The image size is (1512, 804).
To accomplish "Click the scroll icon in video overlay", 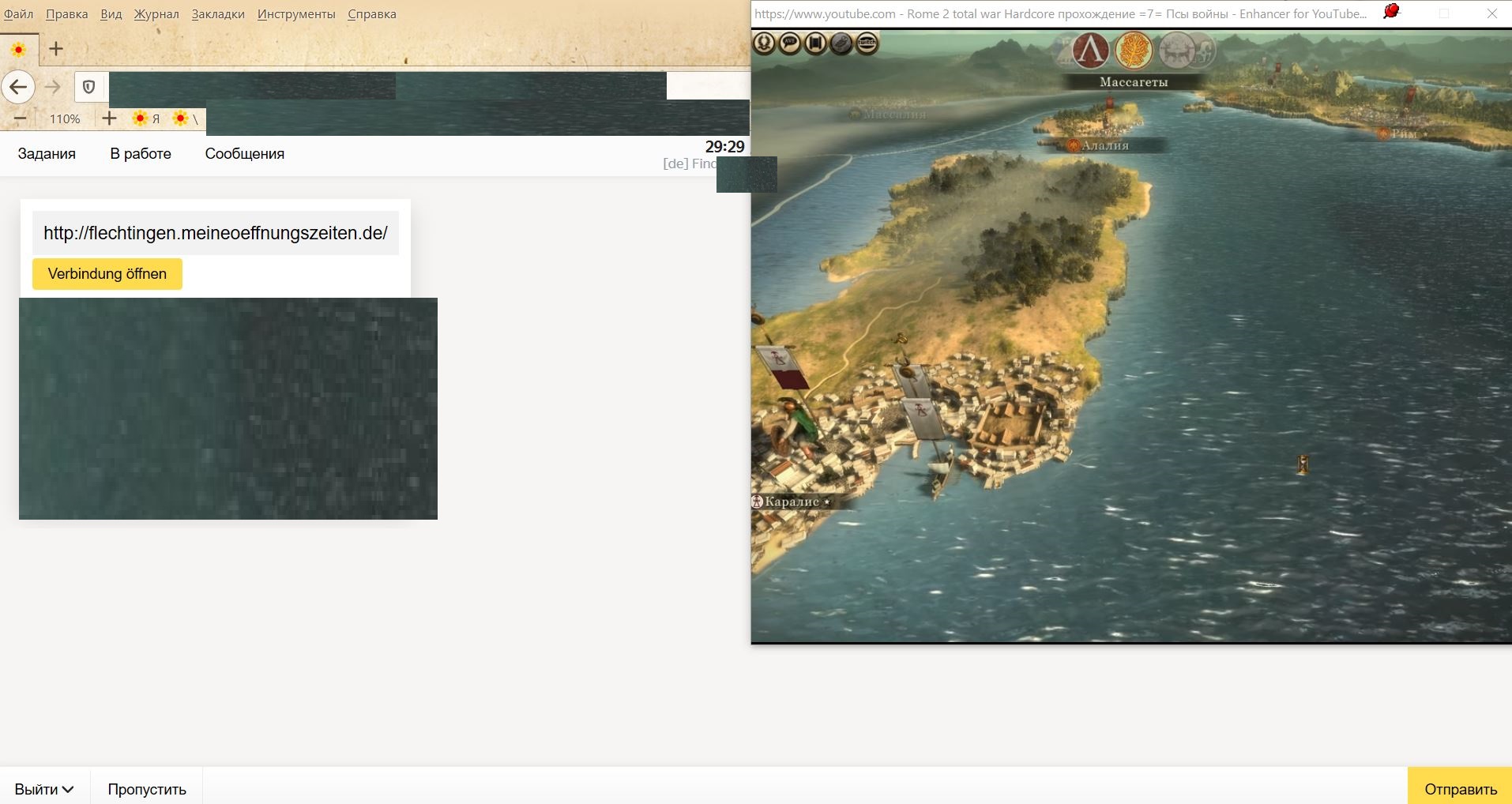I will (816, 43).
